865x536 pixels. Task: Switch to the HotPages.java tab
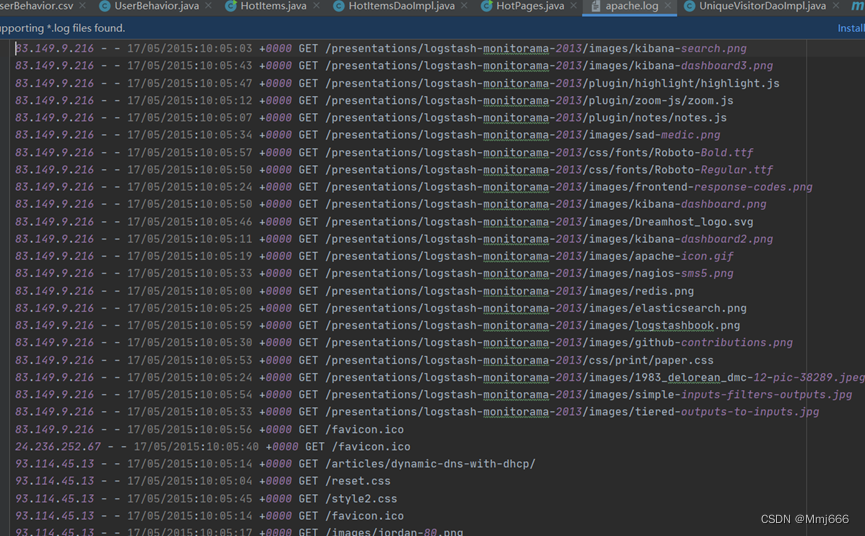click(528, 6)
